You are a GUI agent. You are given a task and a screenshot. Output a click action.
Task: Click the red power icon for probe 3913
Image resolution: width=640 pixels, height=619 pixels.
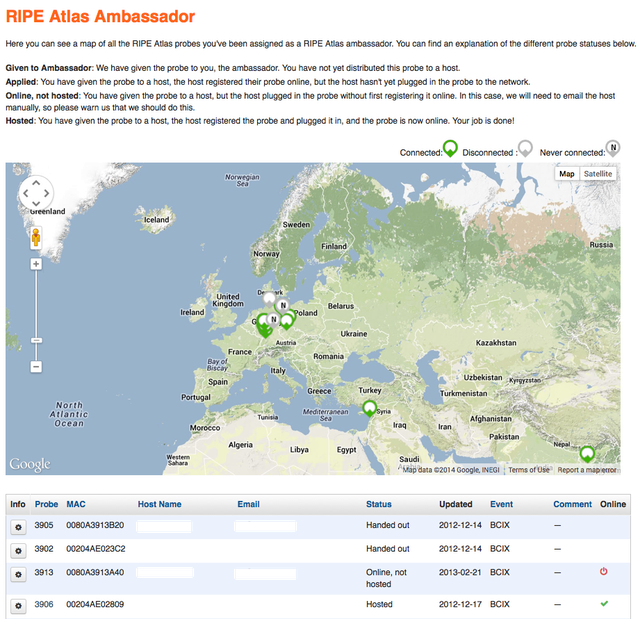(x=603, y=571)
